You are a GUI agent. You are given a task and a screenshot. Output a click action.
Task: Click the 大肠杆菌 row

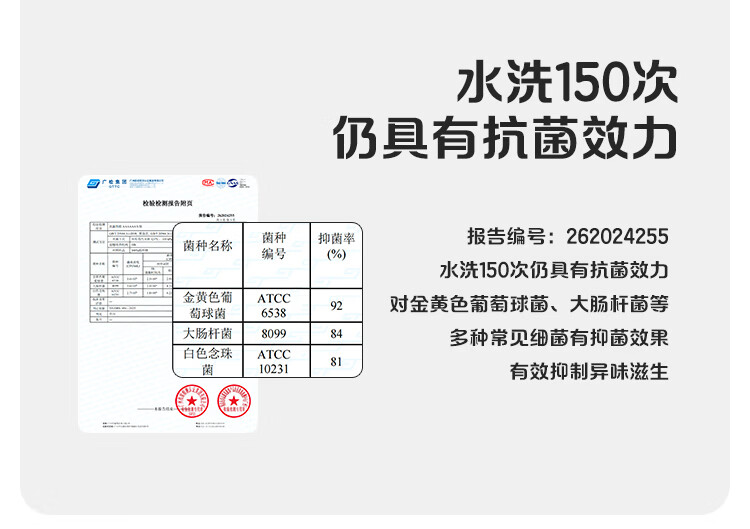(x=267, y=333)
